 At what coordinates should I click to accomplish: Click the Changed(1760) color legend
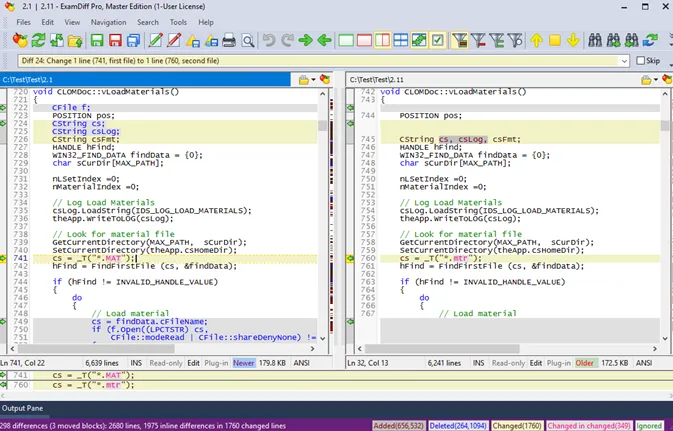point(517,426)
